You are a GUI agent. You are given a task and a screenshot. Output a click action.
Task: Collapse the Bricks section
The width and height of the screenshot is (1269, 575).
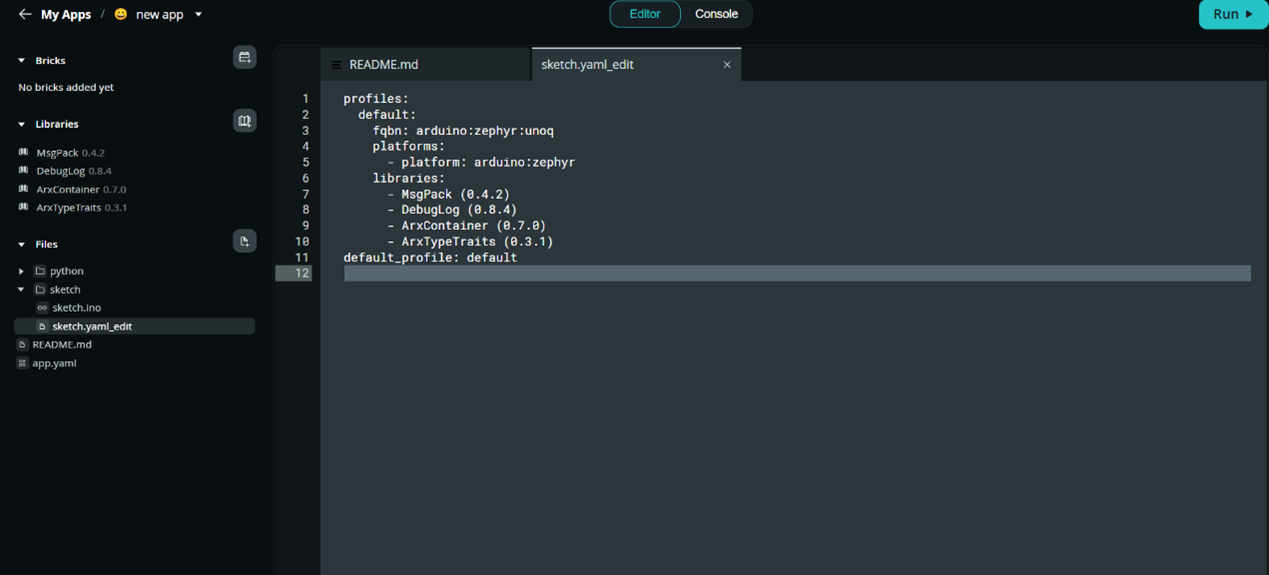22,61
